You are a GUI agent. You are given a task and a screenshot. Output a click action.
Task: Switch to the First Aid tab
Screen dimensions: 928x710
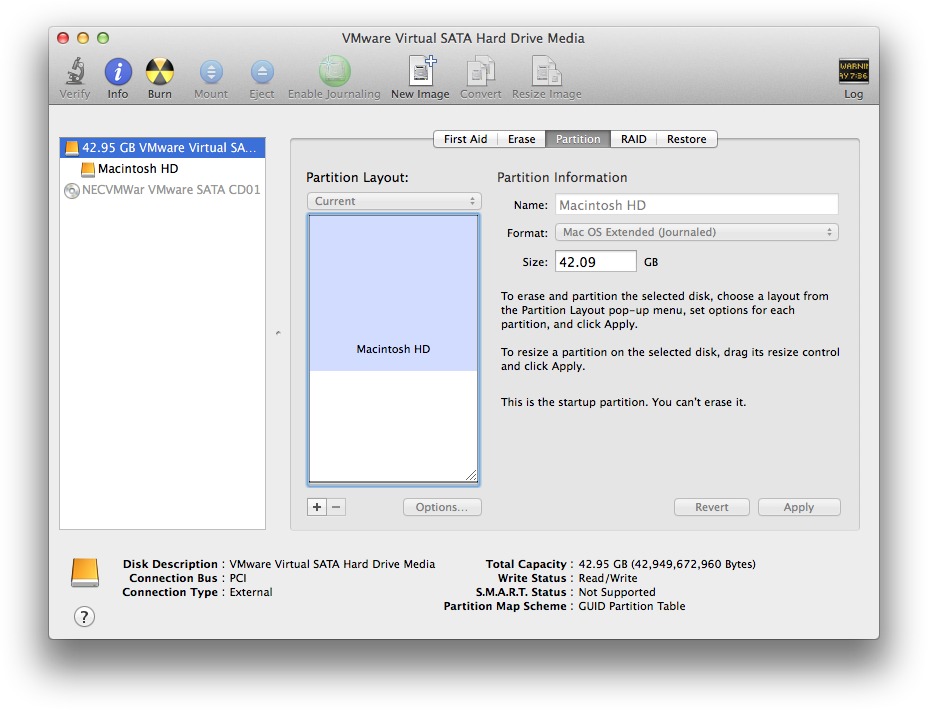465,139
